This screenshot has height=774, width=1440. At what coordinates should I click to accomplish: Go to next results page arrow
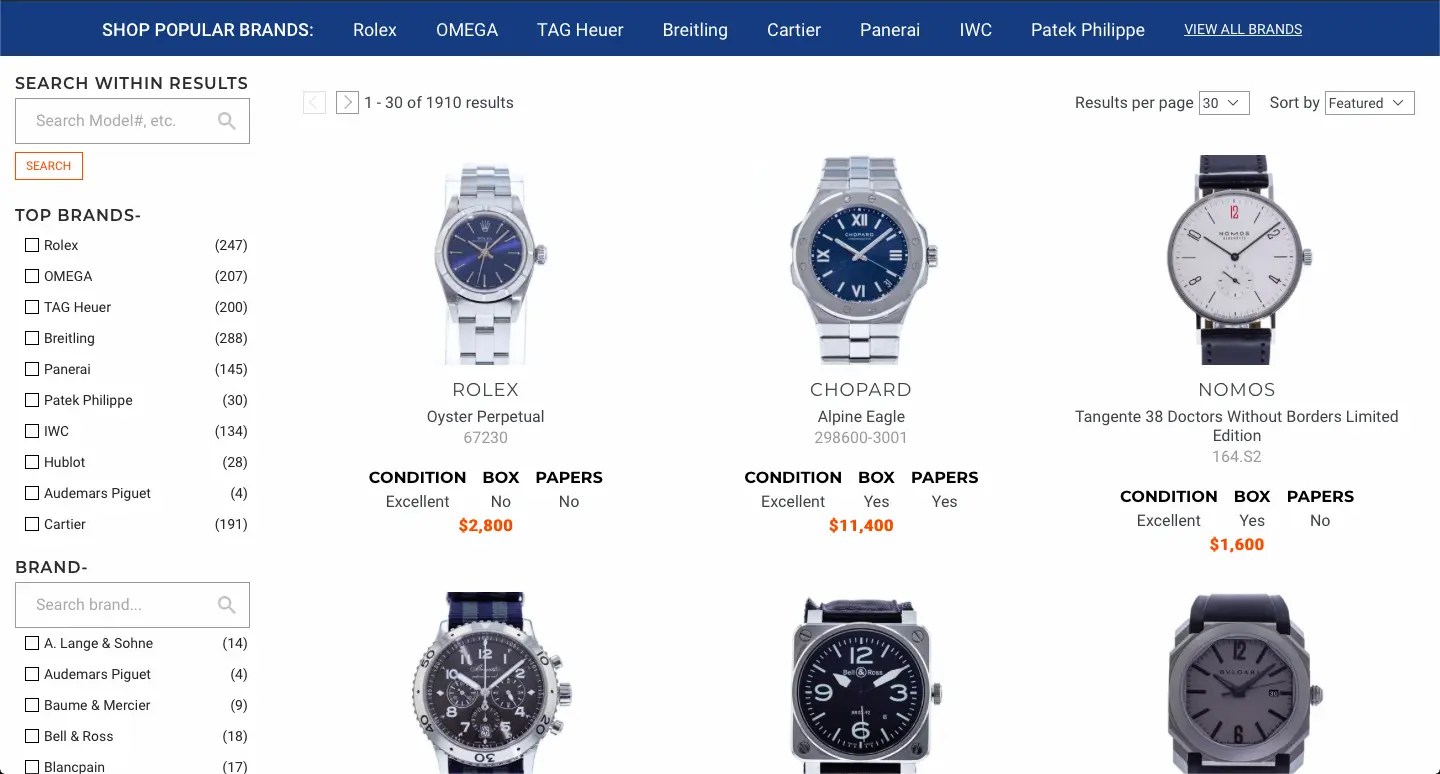(347, 102)
